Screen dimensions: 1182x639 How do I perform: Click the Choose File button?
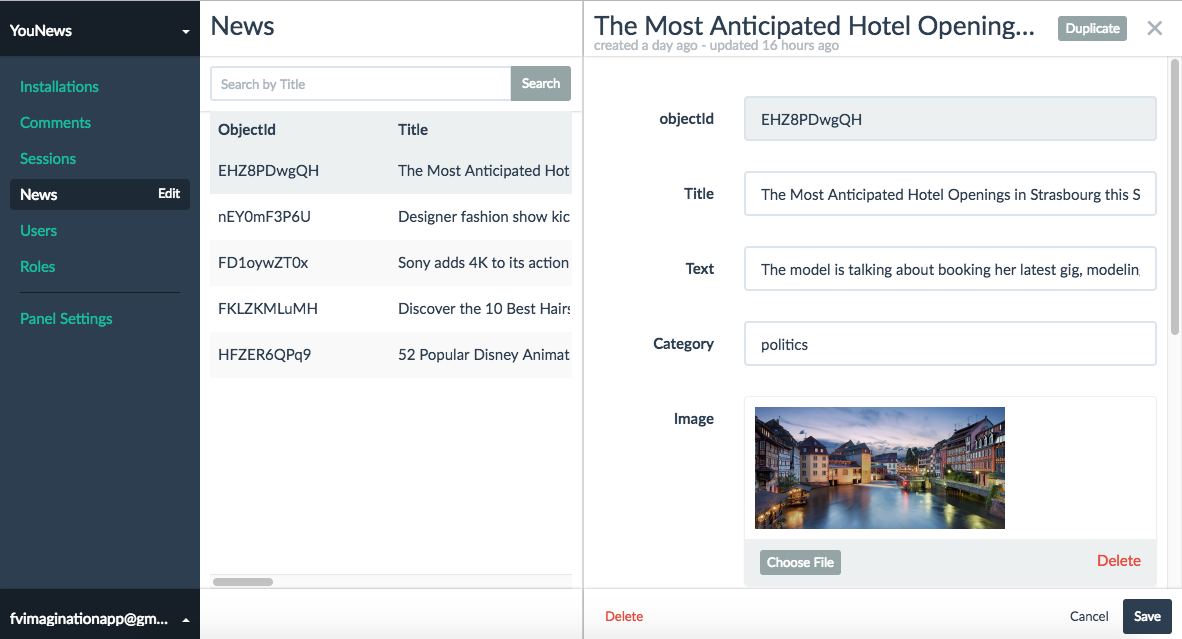(800, 562)
